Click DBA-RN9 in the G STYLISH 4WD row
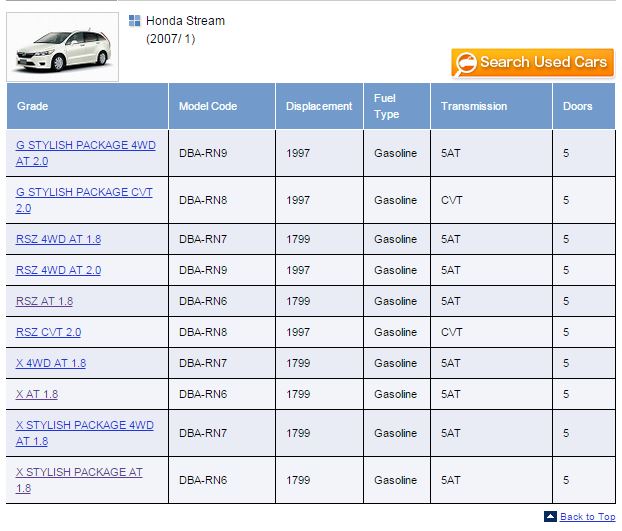This screenshot has width=622, height=531. pyautogui.click(x=203, y=153)
